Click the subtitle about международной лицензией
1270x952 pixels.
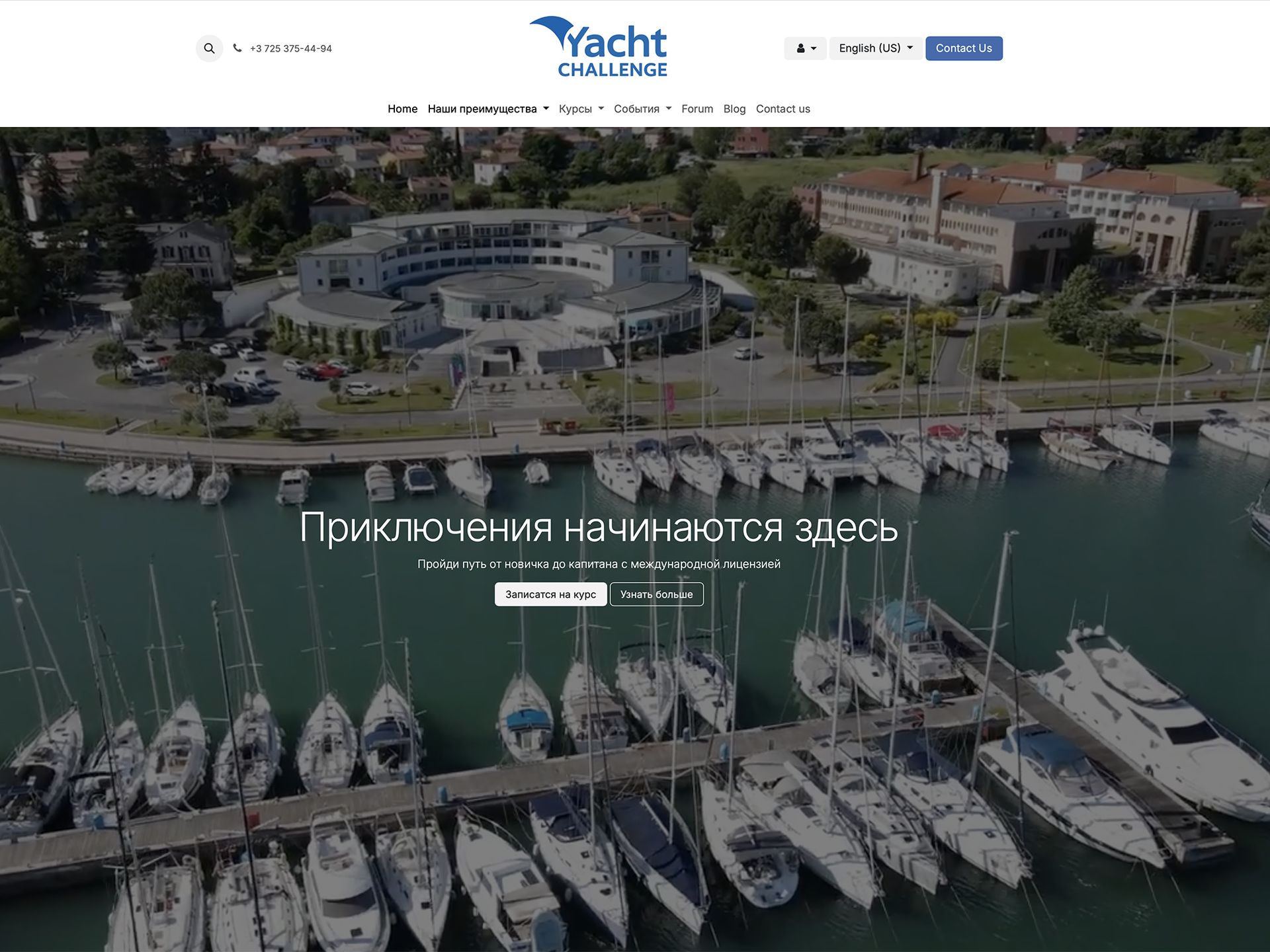click(x=599, y=564)
